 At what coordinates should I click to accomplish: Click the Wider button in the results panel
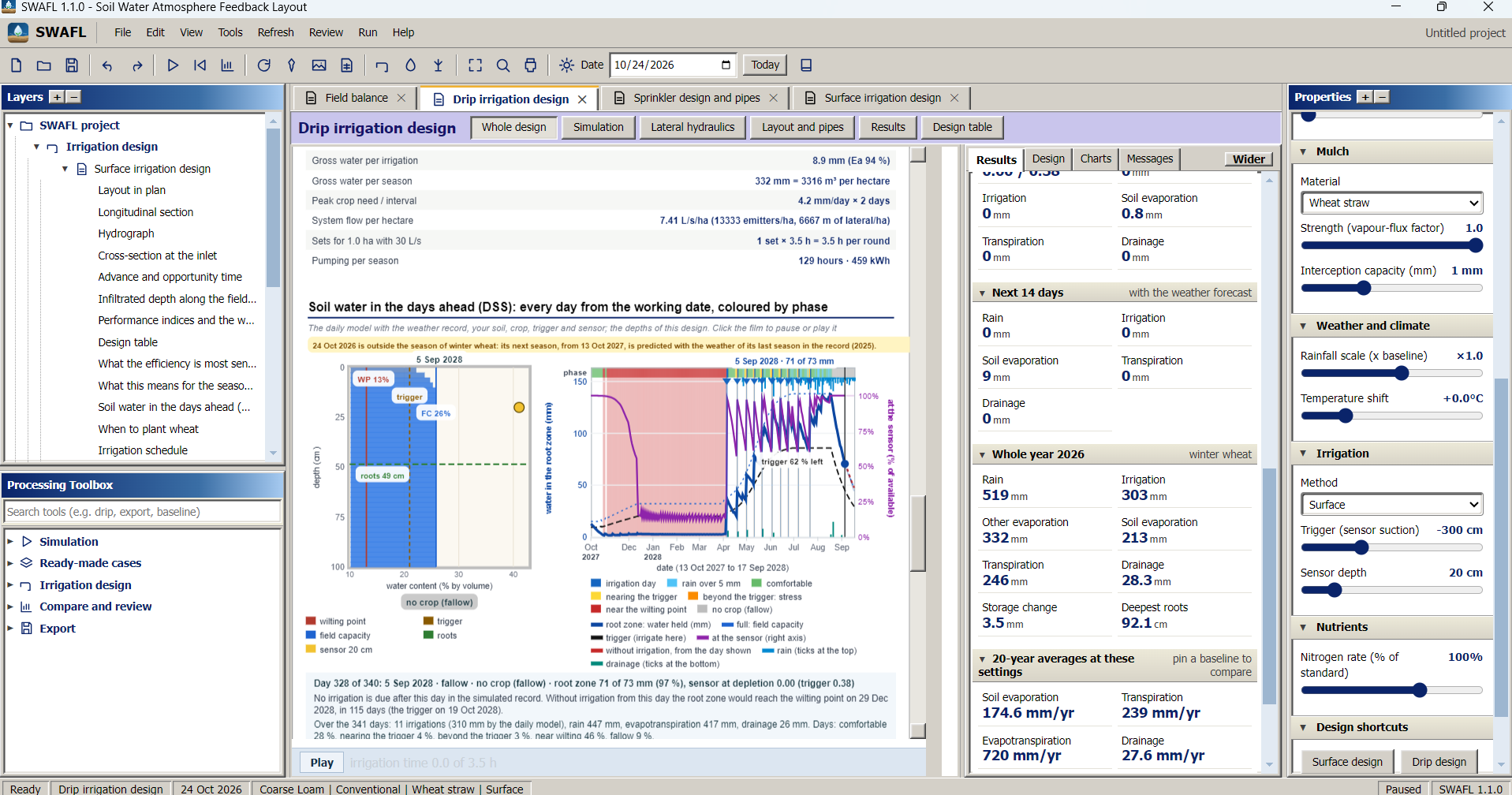coord(1249,159)
